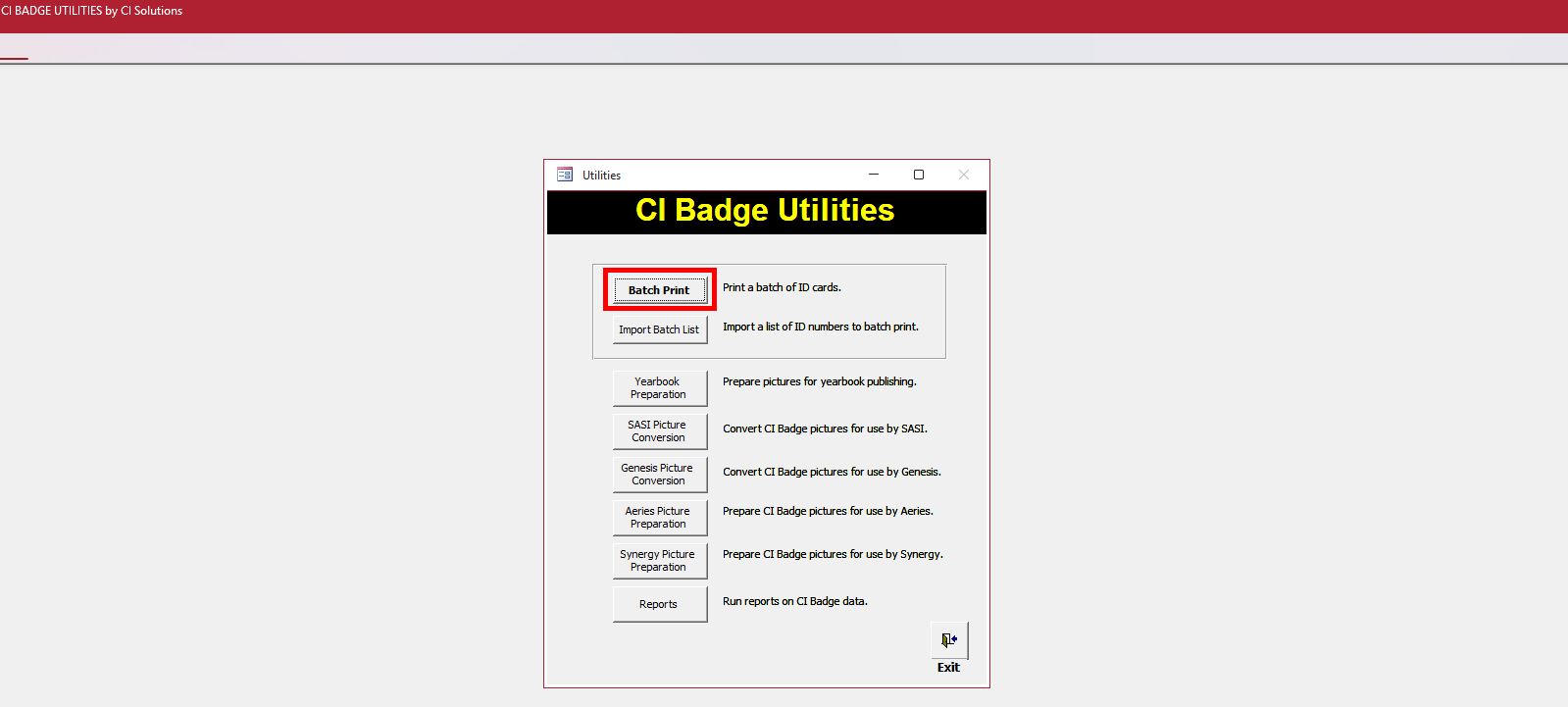Viewport: 1568px width, 707px height.
Task: Click the Exit label text
Action: (x=948, y=668)
